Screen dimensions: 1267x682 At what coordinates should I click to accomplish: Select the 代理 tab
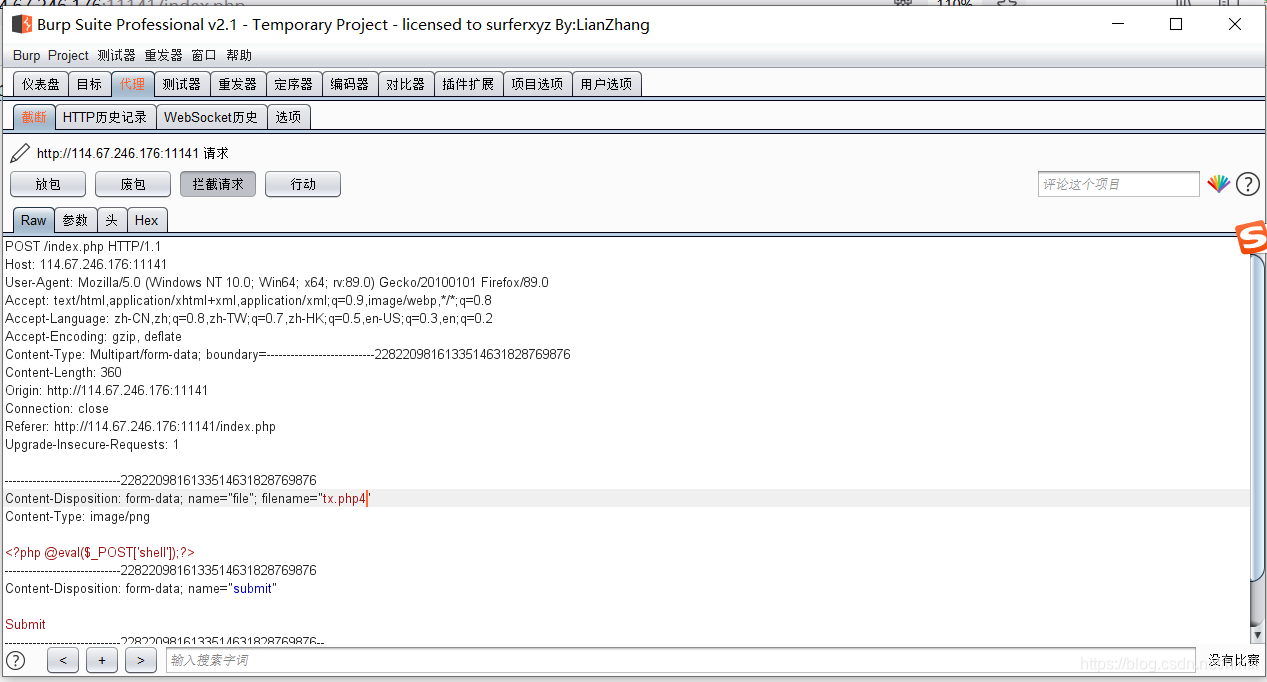(132, 85)
